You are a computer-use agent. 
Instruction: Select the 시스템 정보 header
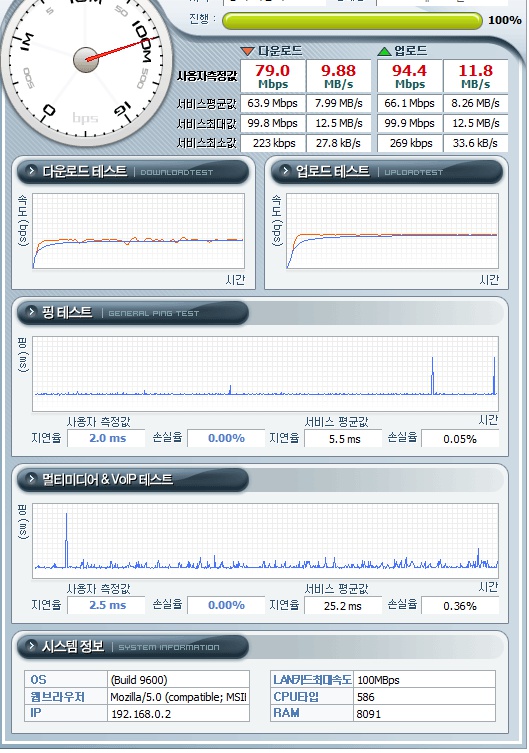pyautogui.click(x=133, y=646)
